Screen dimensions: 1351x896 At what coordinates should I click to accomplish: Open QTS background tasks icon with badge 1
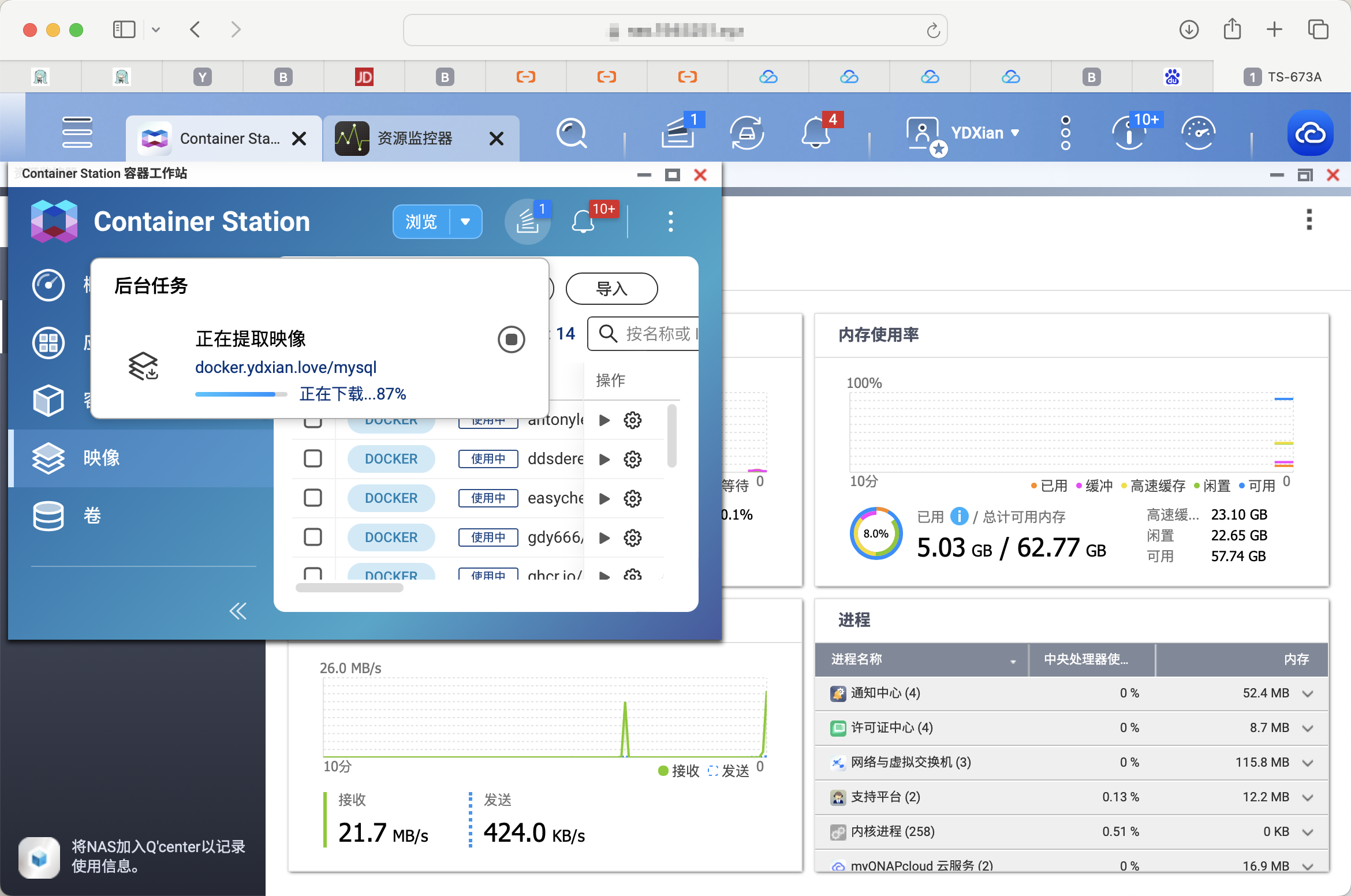tap(679, 132)
